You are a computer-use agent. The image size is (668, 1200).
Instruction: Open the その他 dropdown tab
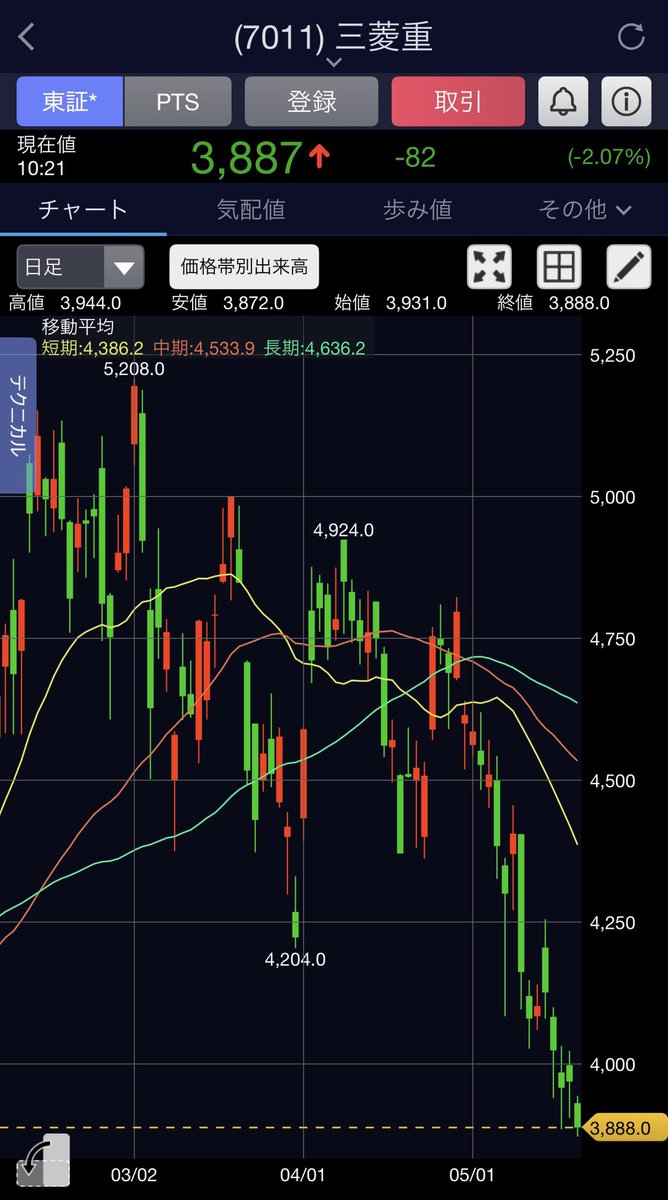pyautogui.click(x=585, y=209)
